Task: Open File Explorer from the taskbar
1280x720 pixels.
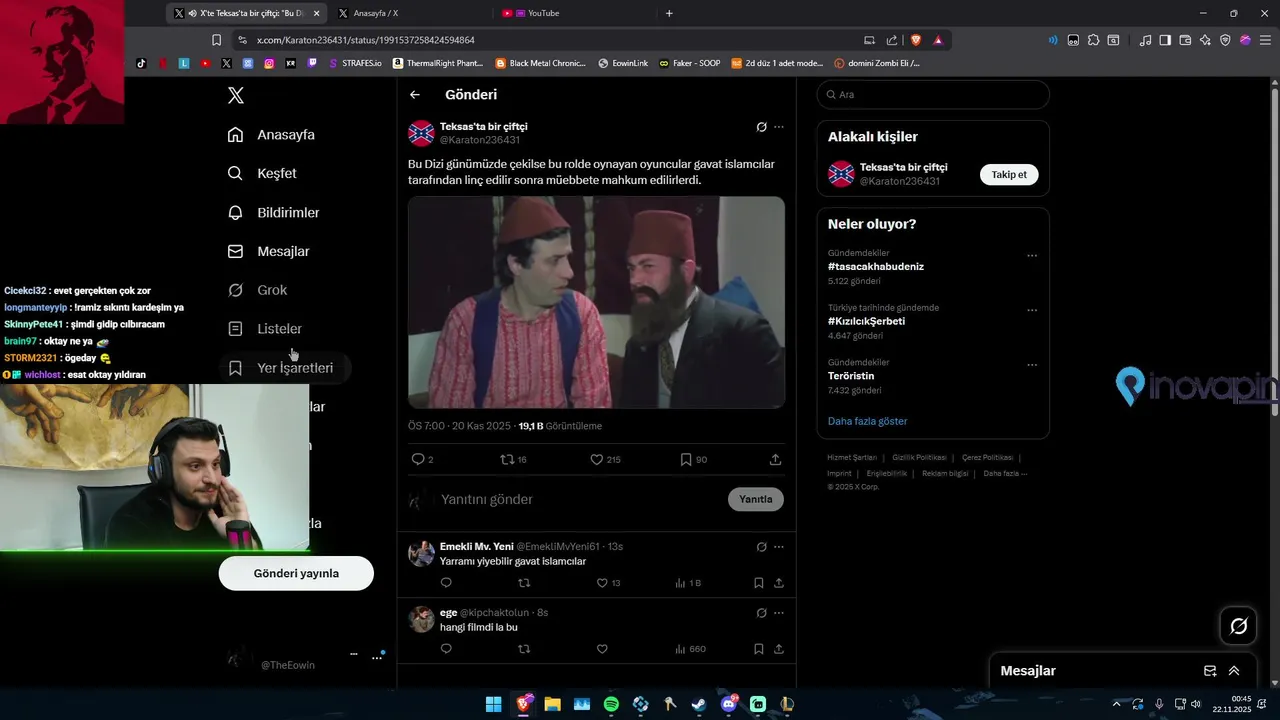Action: 552,704
